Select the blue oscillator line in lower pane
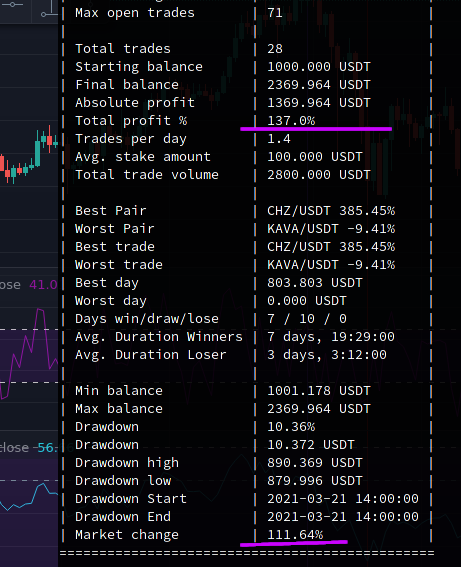This screenshot has height=567, width=461. click(29, 496)
